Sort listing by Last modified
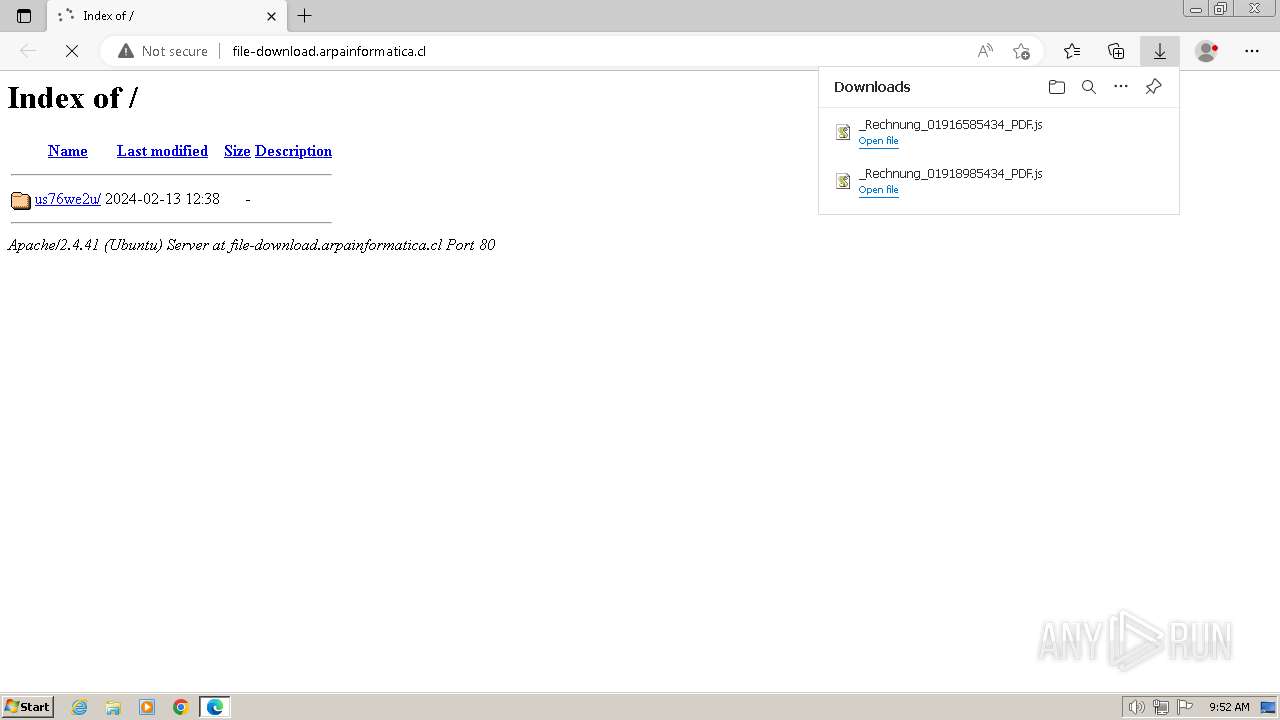 click(x=162, y=151)
